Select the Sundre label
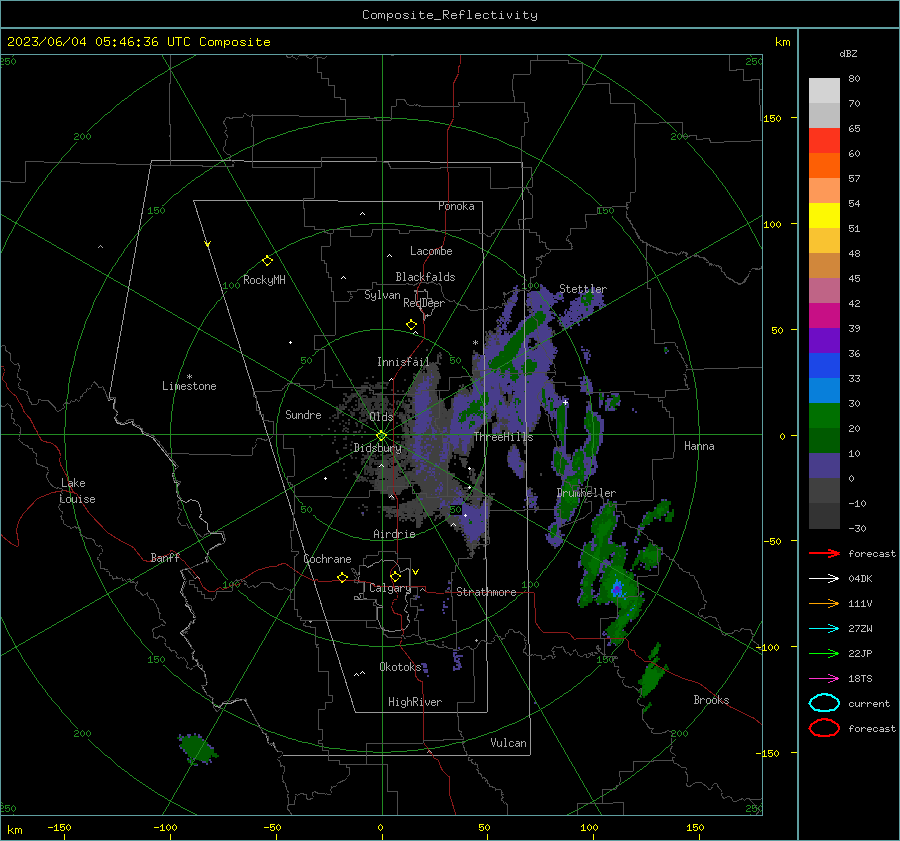Screen dimensions: 900x841 coord(303,414)
